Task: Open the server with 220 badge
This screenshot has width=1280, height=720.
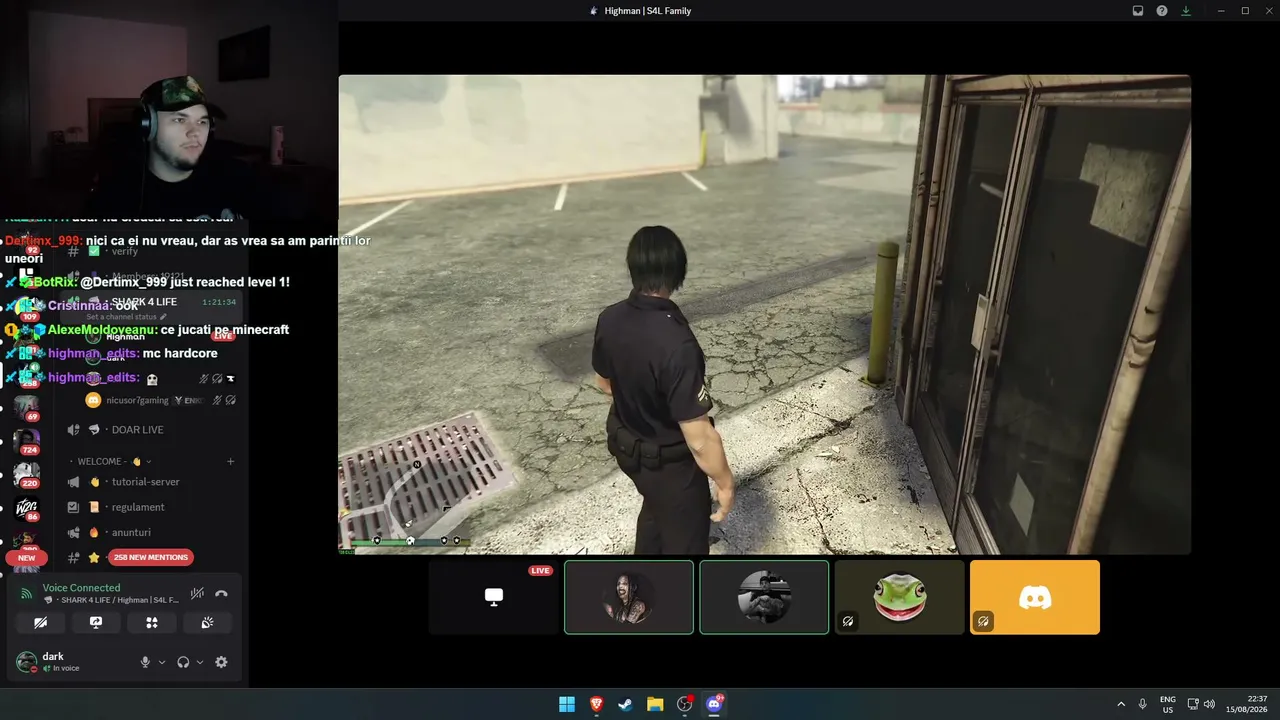Action: (x=26, y=474)
